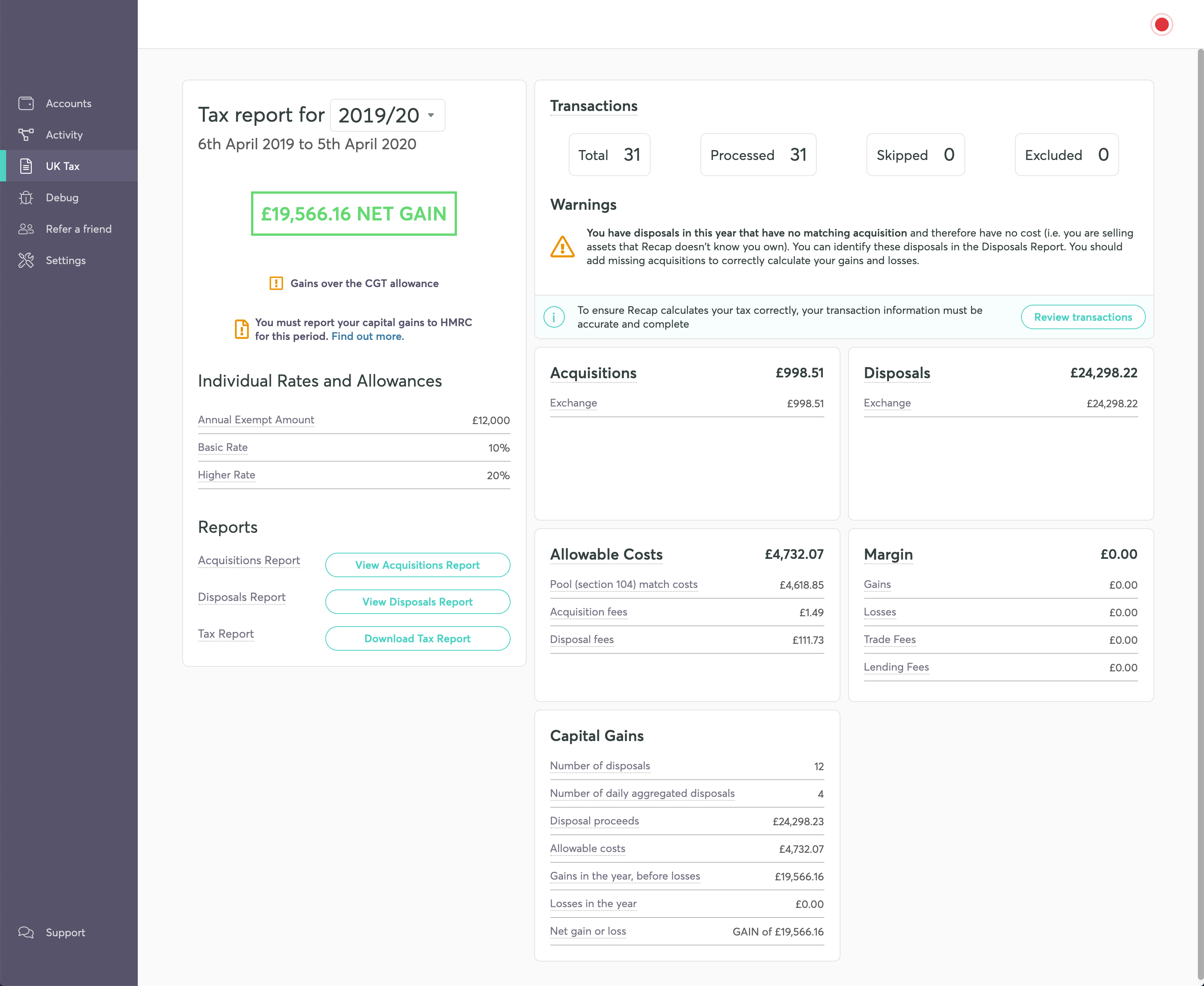Click the Debug bug icon
Viewport: 1204px width, 986px height.
[x=26, y=198]
